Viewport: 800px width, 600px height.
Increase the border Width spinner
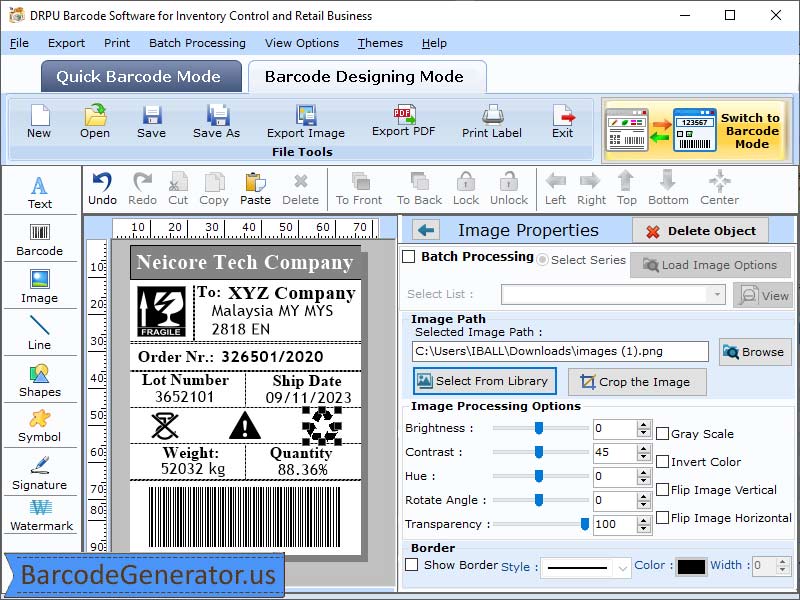click(783, 562)
